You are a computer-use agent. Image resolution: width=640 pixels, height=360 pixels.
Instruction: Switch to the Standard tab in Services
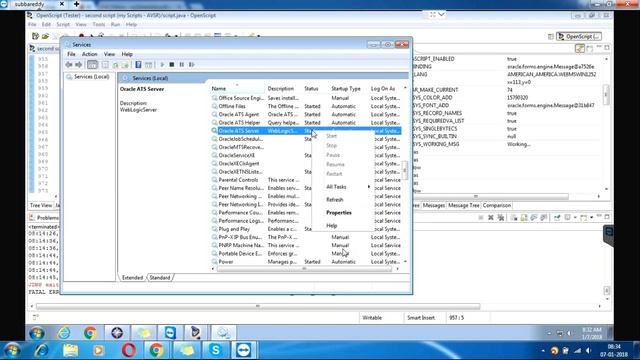pyautogui.click(x=160, y=278)
